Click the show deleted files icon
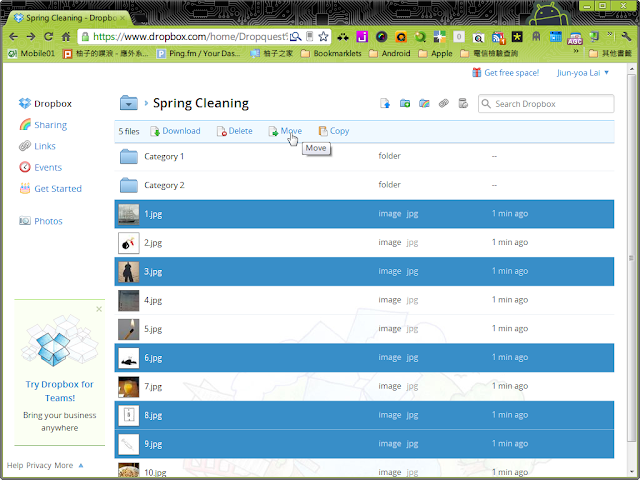 (x=463, y=104)
